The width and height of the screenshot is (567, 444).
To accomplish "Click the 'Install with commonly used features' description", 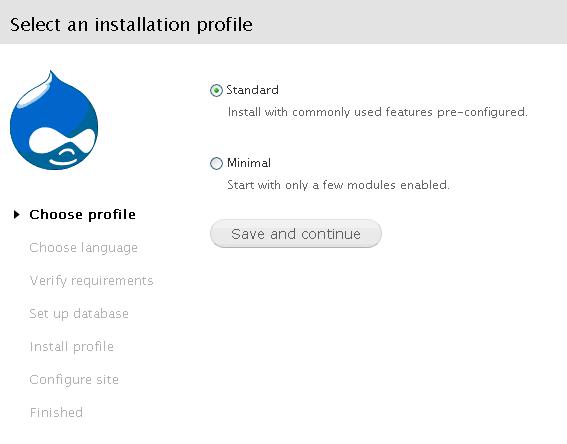I will 378,112.
